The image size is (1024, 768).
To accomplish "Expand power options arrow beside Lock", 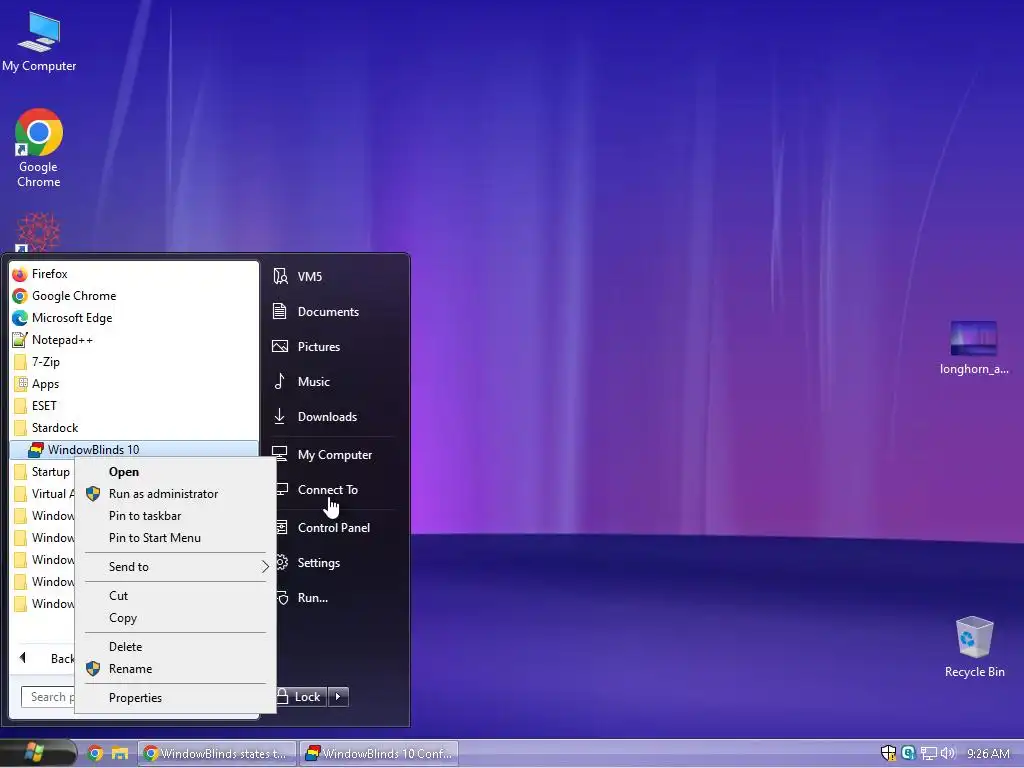I will 338,697.
